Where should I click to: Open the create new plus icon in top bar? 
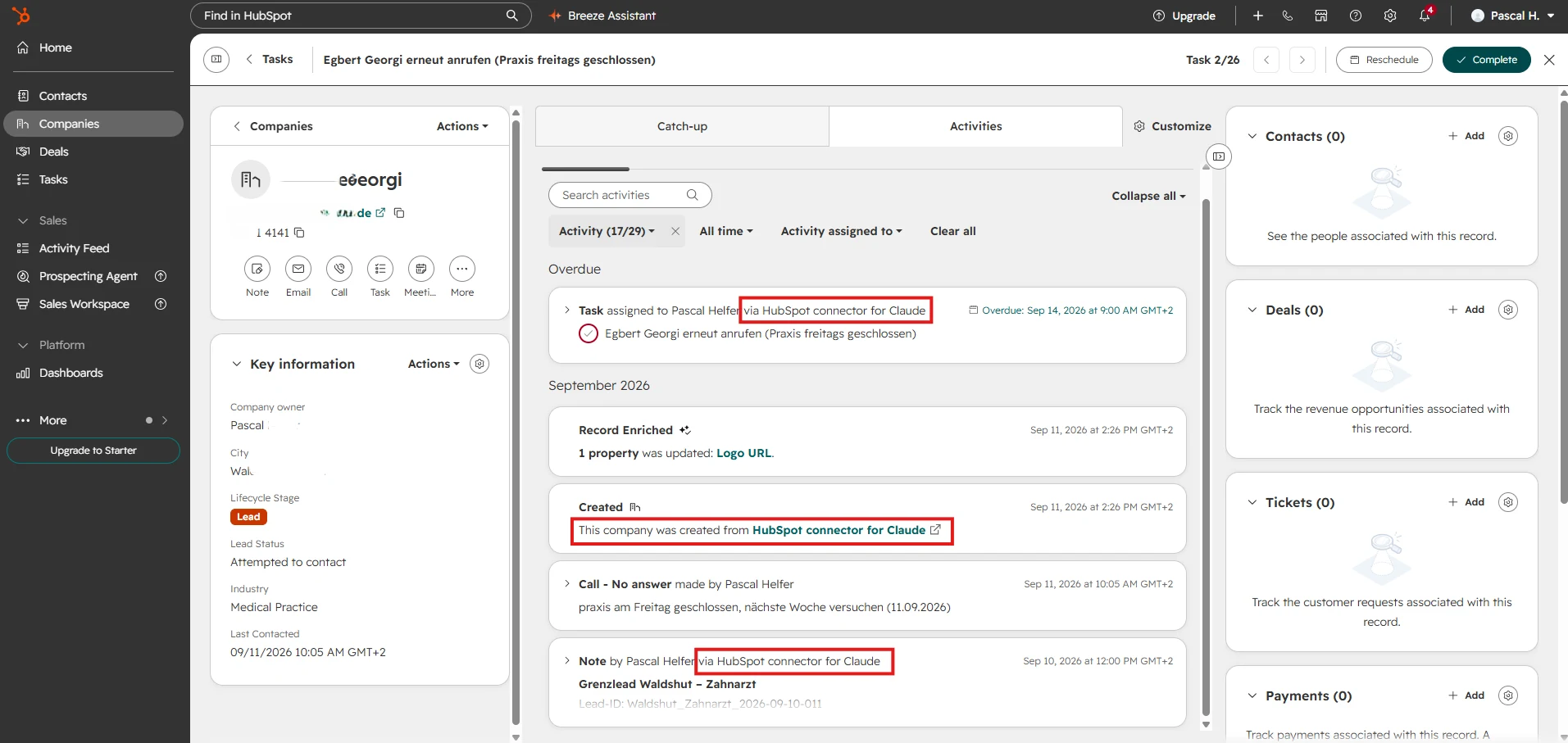pos(1258,16)
